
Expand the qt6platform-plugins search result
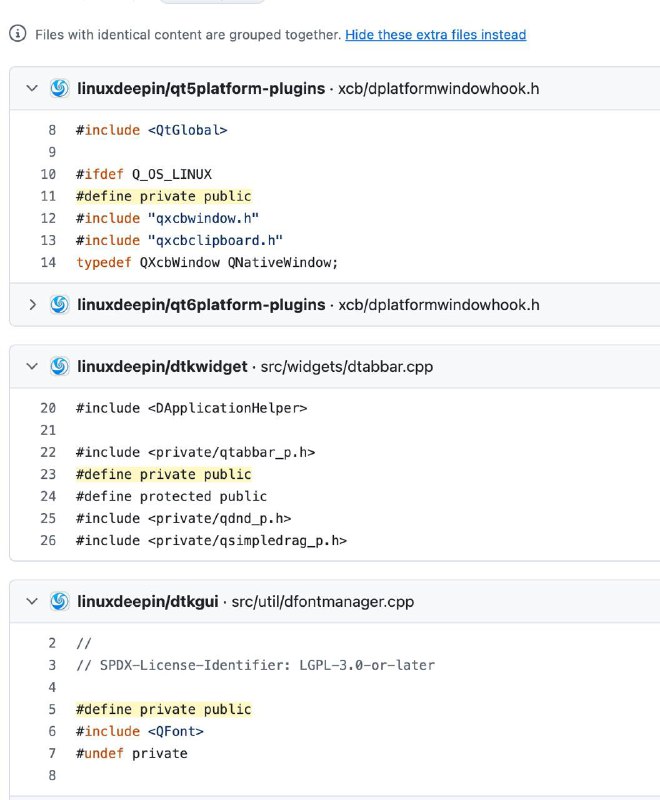(x=32, y=304)
